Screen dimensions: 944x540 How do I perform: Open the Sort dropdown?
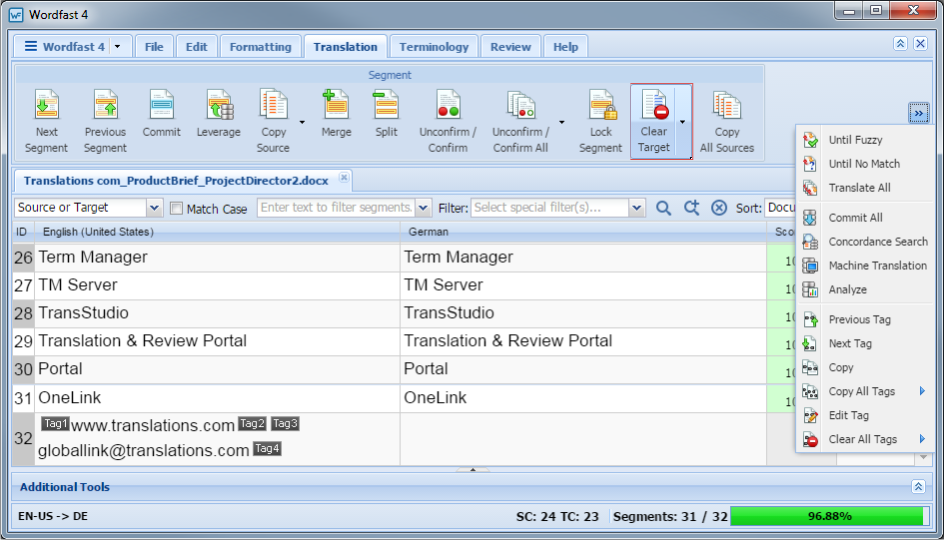click(780, 208)
